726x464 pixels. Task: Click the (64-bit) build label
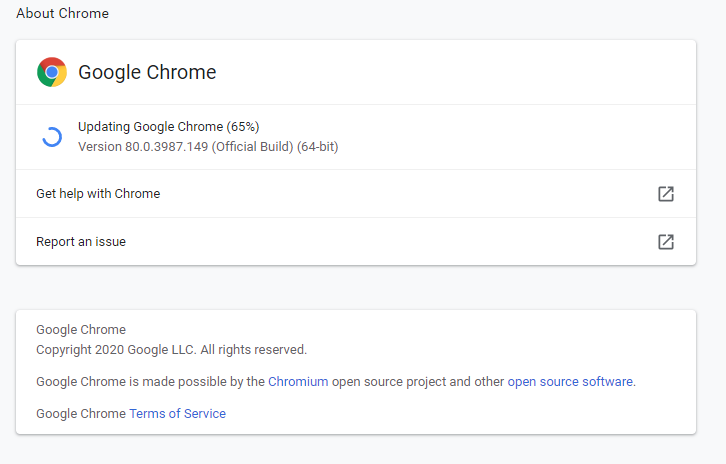pyautogui.click(x=317, y=147)
